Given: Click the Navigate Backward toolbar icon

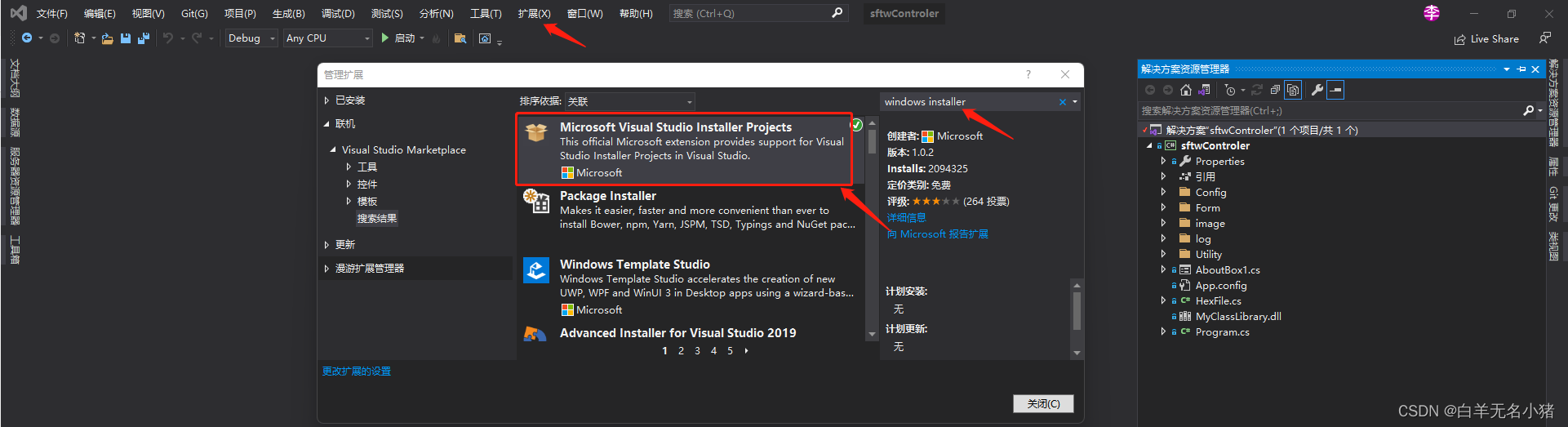Looking at the screenshot, I should [x=27, y=38].
